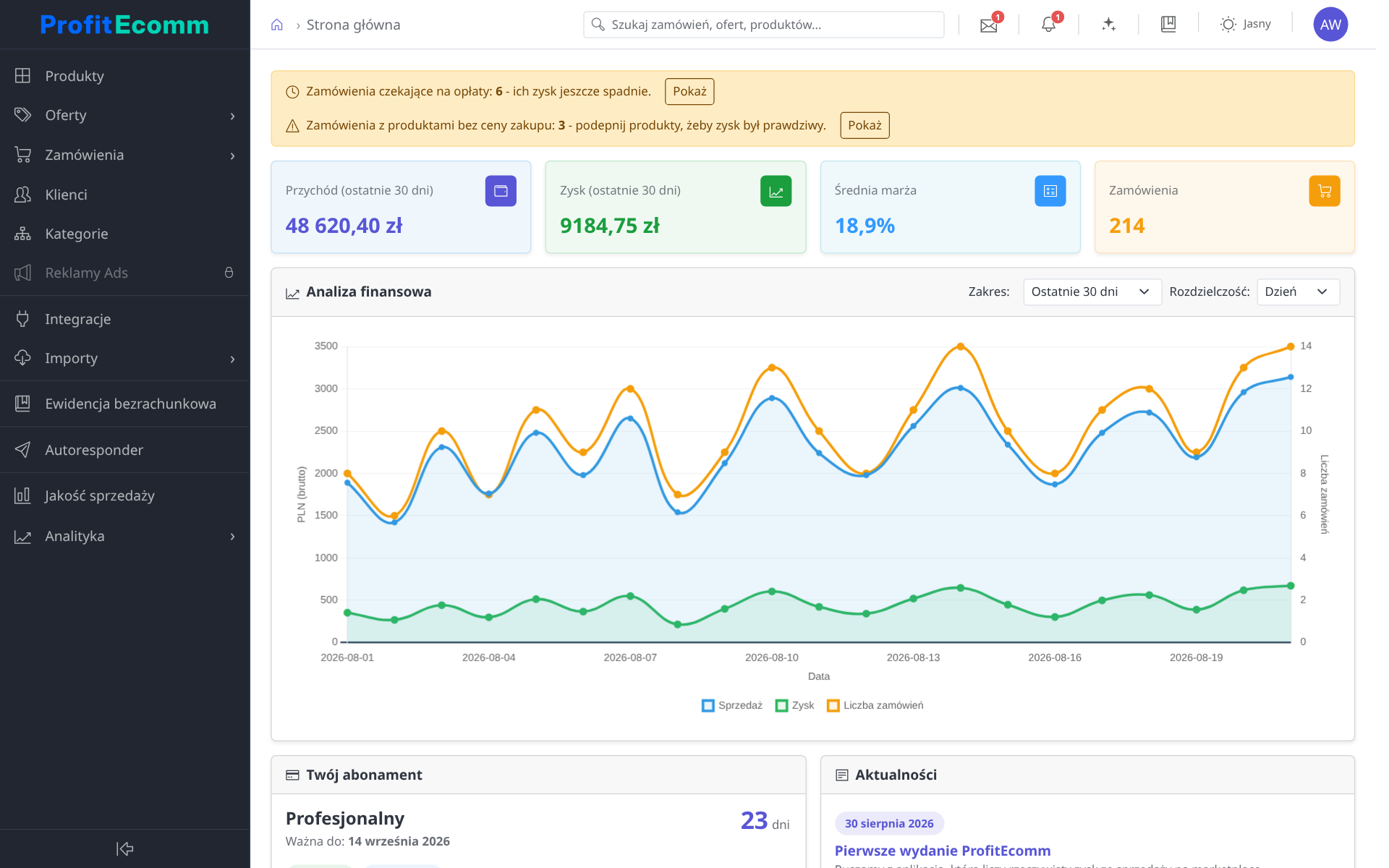Click the warning triangle icon in alert
This screenshot has width=1389, height=868.
pos(292,126)
